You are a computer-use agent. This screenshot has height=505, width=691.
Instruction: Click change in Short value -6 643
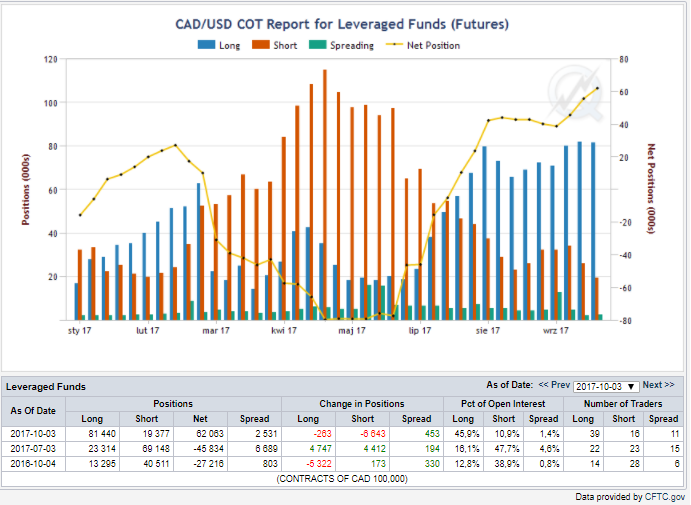coord(373,434)
